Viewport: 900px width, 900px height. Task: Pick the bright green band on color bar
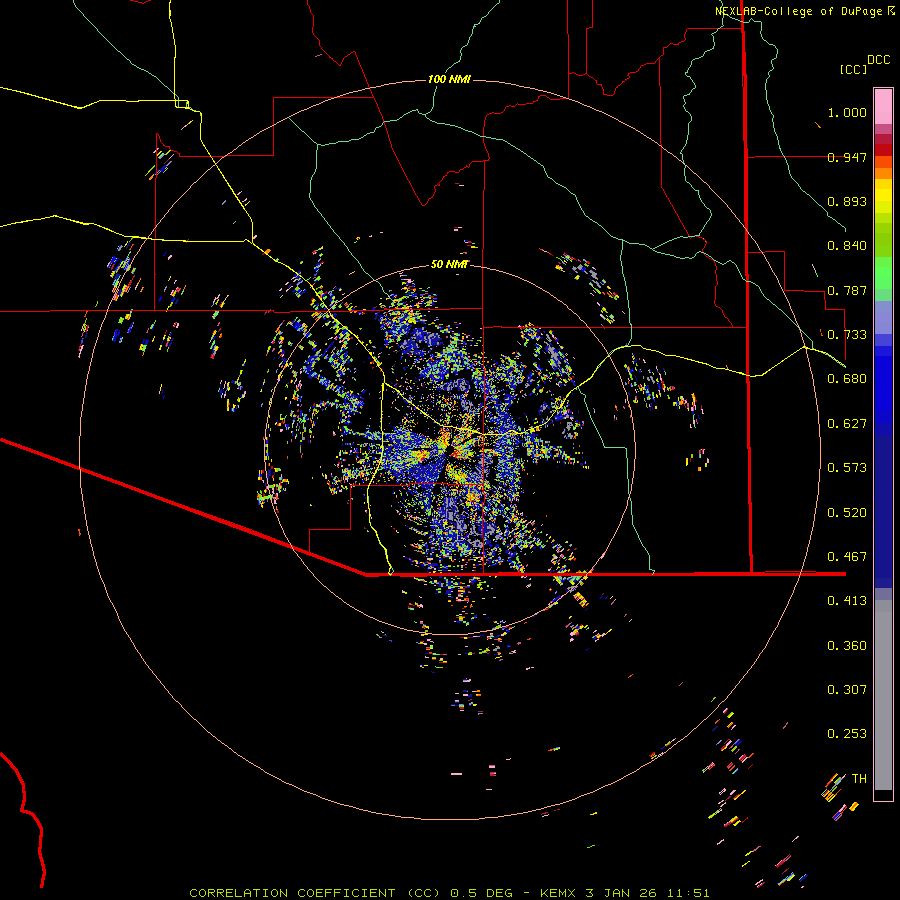tap(883, 273)
